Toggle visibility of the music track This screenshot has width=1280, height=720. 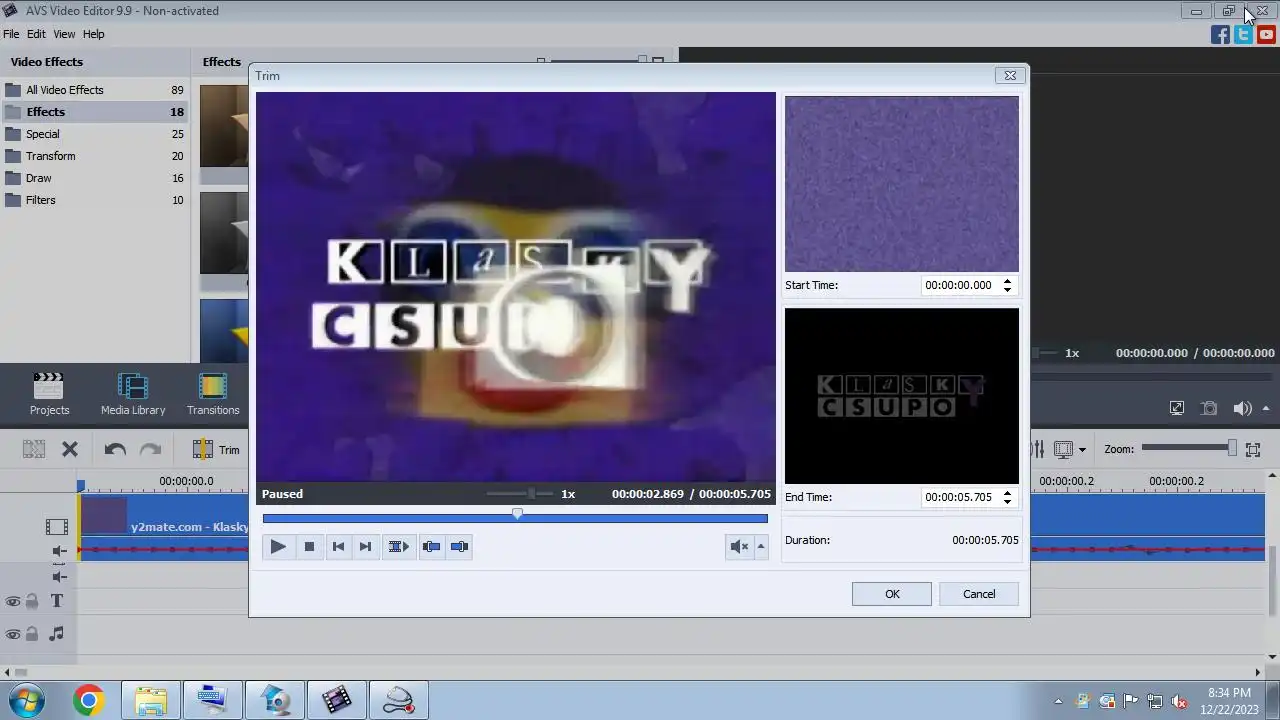[x=13, y=634]
